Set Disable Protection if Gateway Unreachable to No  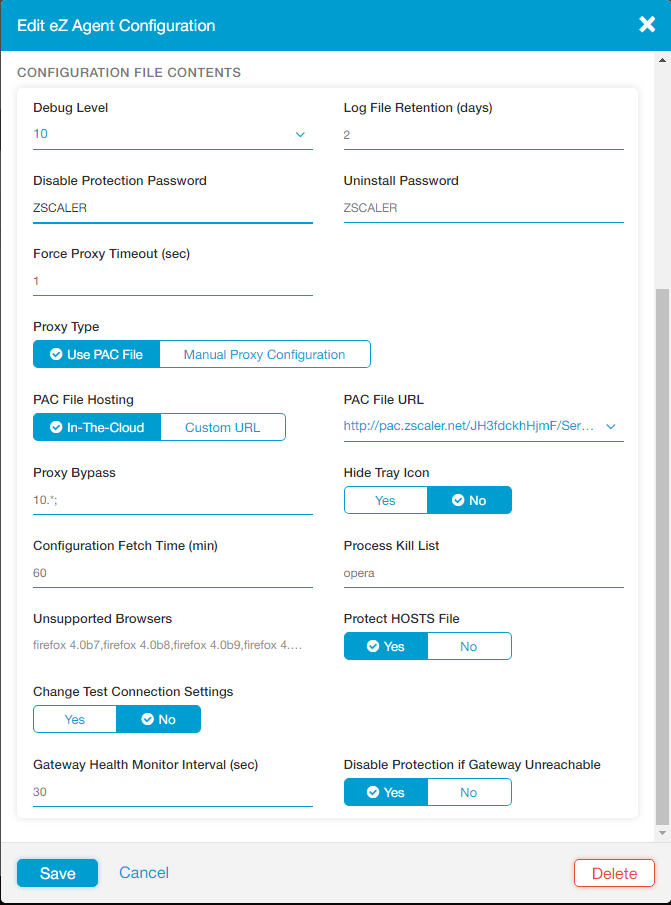[x=469, y=793]
